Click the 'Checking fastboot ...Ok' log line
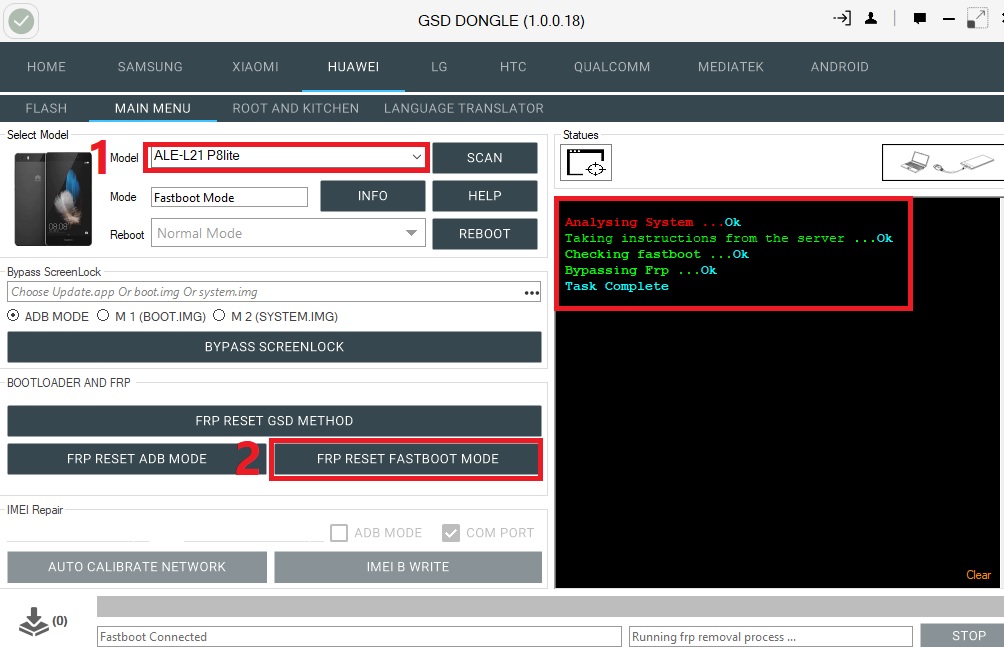Image resolution: width=1004 pixels, height=647 pixels. tap(656, 254)
